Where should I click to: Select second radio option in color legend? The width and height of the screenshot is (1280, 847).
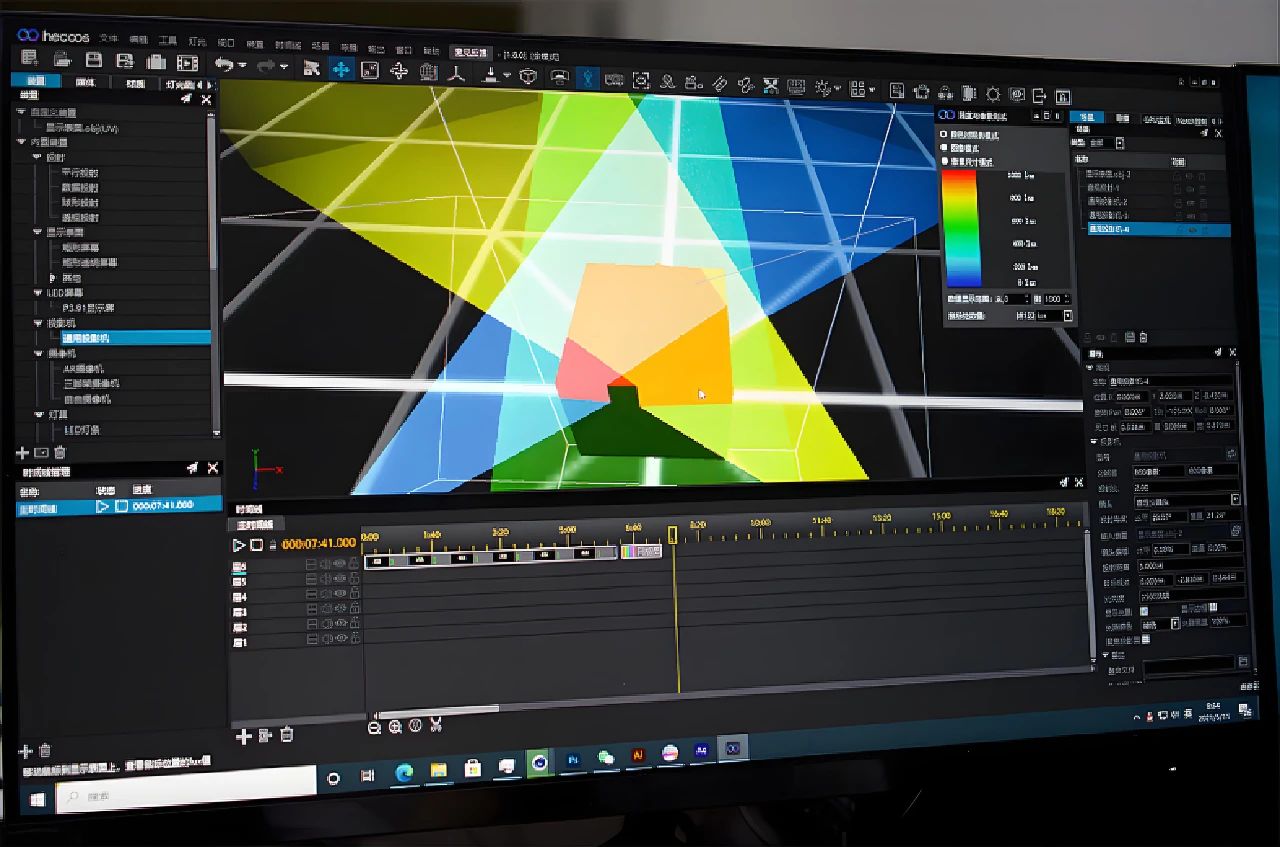pyautogui.click(x=943, y=146)
